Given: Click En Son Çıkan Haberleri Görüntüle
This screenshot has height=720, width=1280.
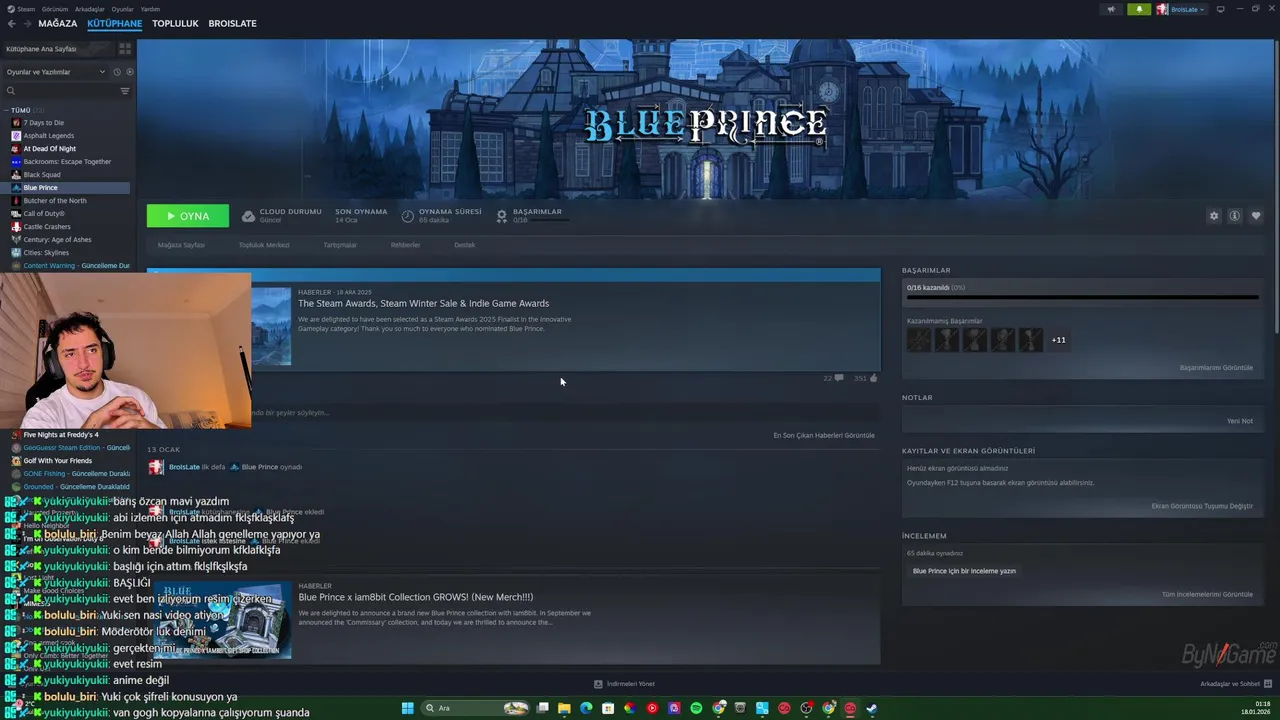Looking at the screenshot, I should (x=824, y=435).
